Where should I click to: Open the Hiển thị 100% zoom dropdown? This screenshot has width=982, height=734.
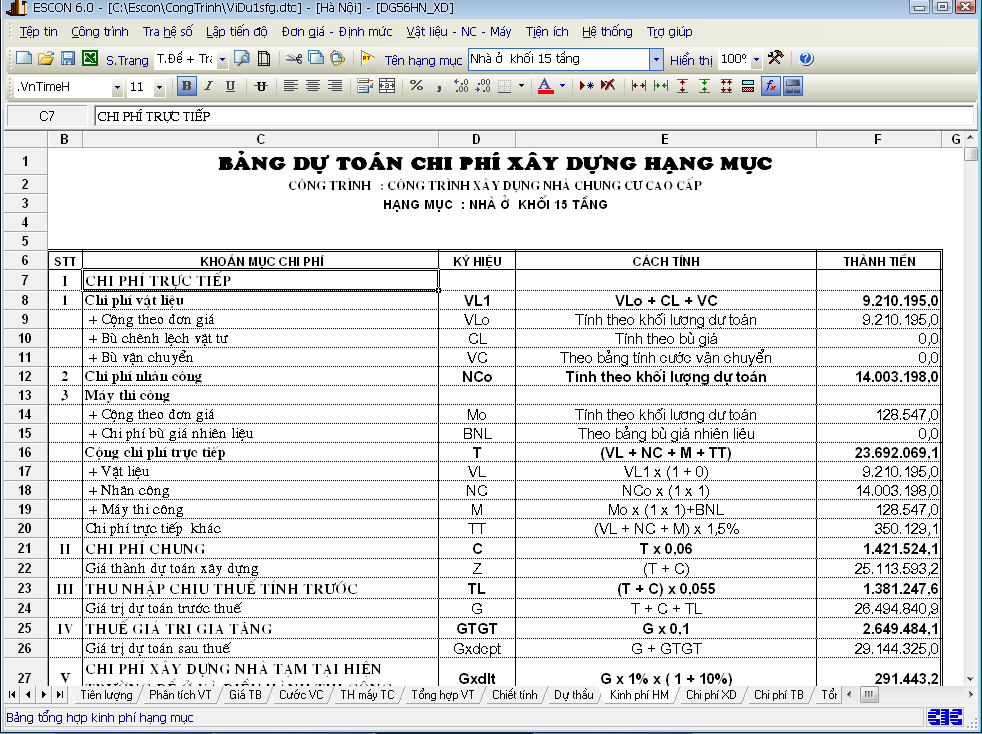point(755,60)
